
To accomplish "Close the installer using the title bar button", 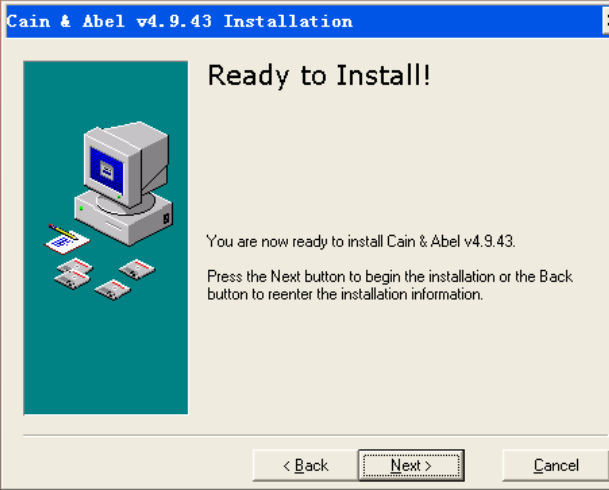I will (x=606, y=21).
